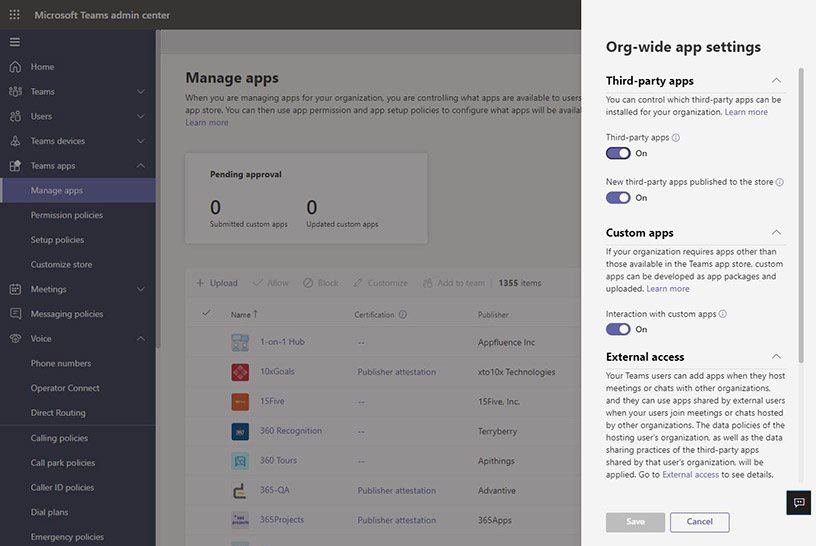
Task: Click the 360 Recognition app icon
Action: point(240,431)
